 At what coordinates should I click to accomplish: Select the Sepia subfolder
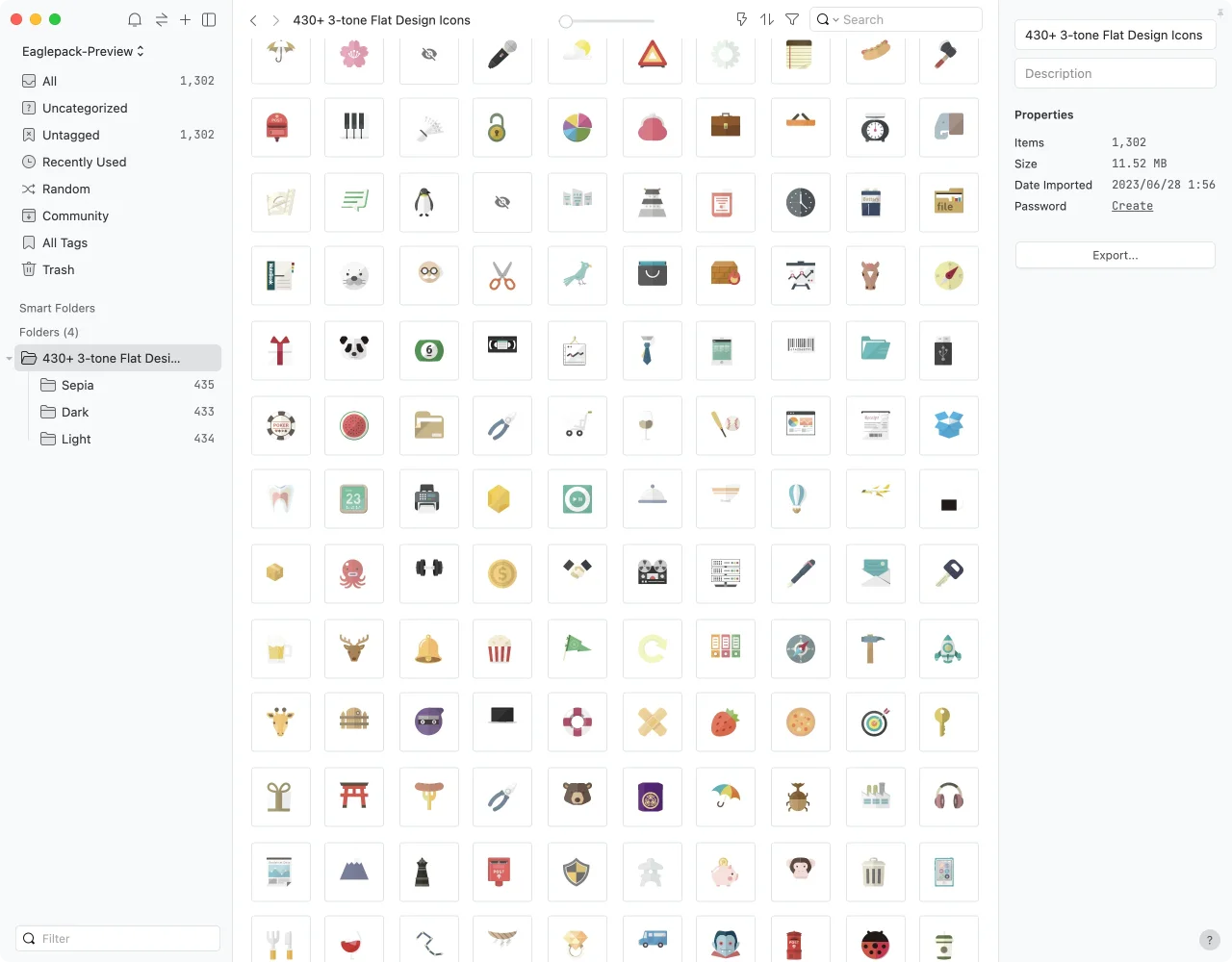coord(77,385)
